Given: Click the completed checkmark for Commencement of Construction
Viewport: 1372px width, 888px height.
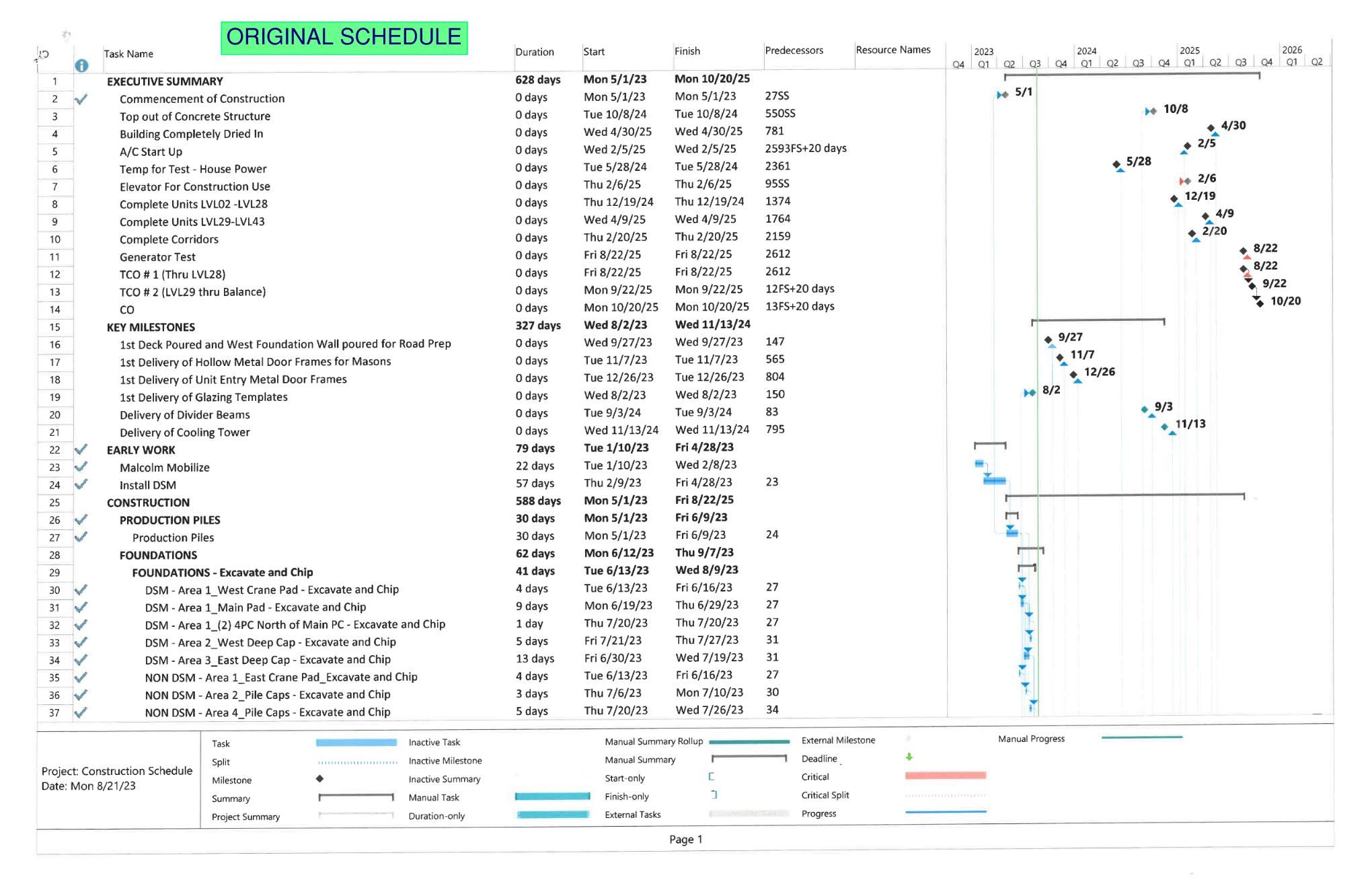Looking at the screenshot, I should tap(81, 99).
